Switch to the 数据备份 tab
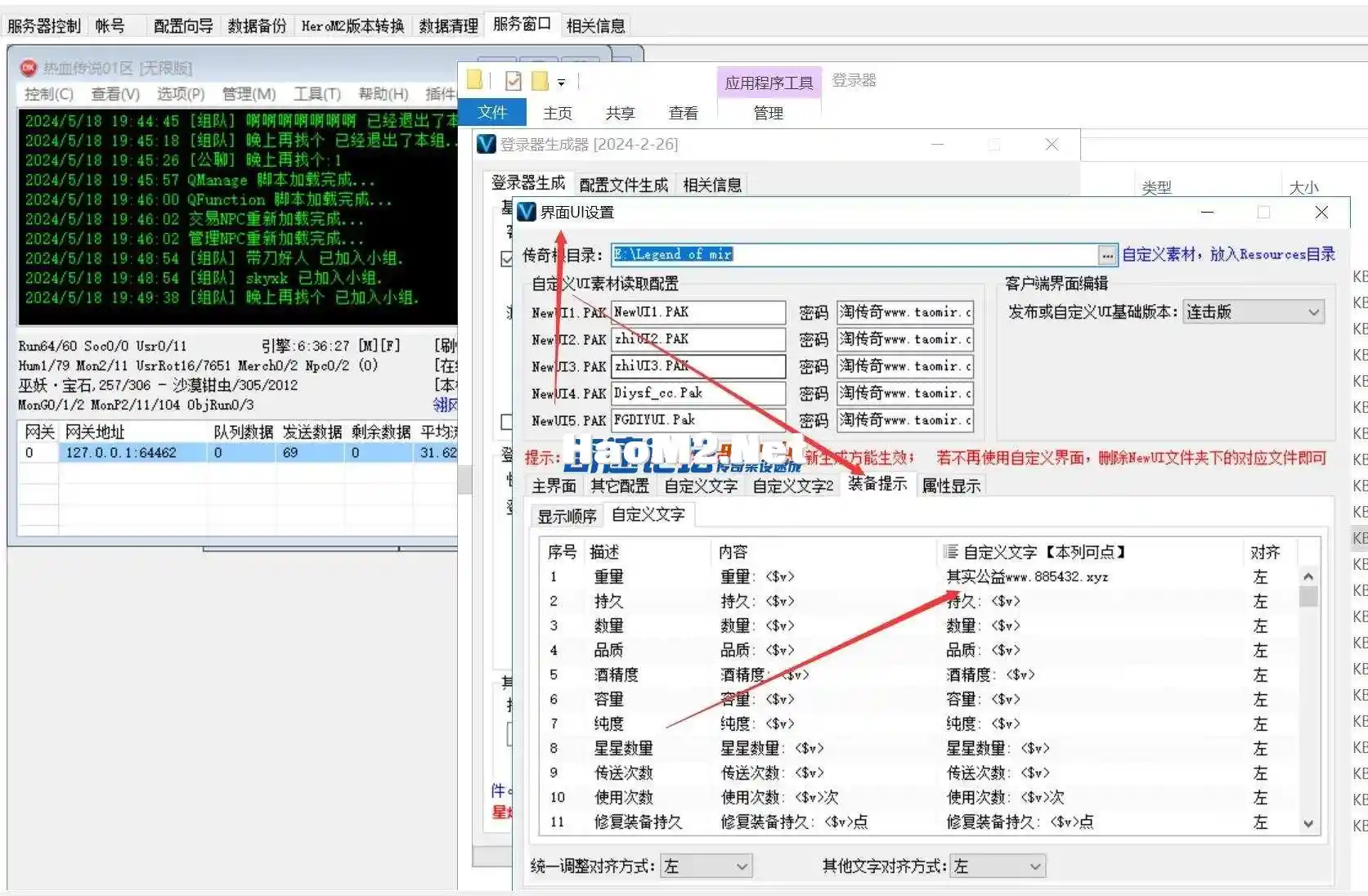This screenshot has width=1368, height=896. pos(257,26)
